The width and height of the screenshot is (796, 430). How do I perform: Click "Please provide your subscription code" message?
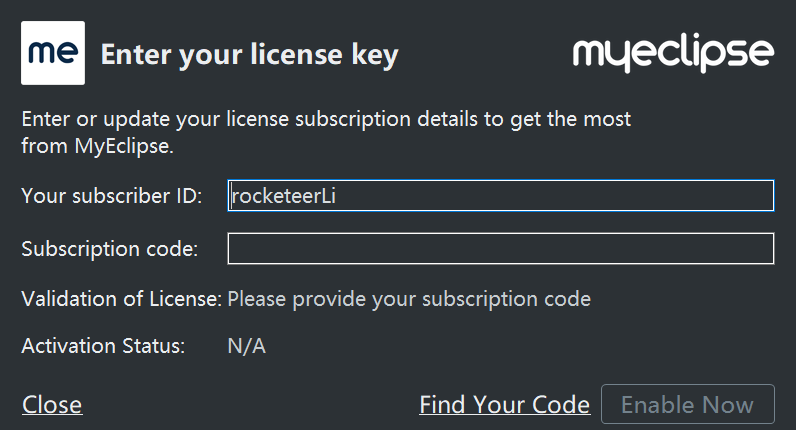409,299
